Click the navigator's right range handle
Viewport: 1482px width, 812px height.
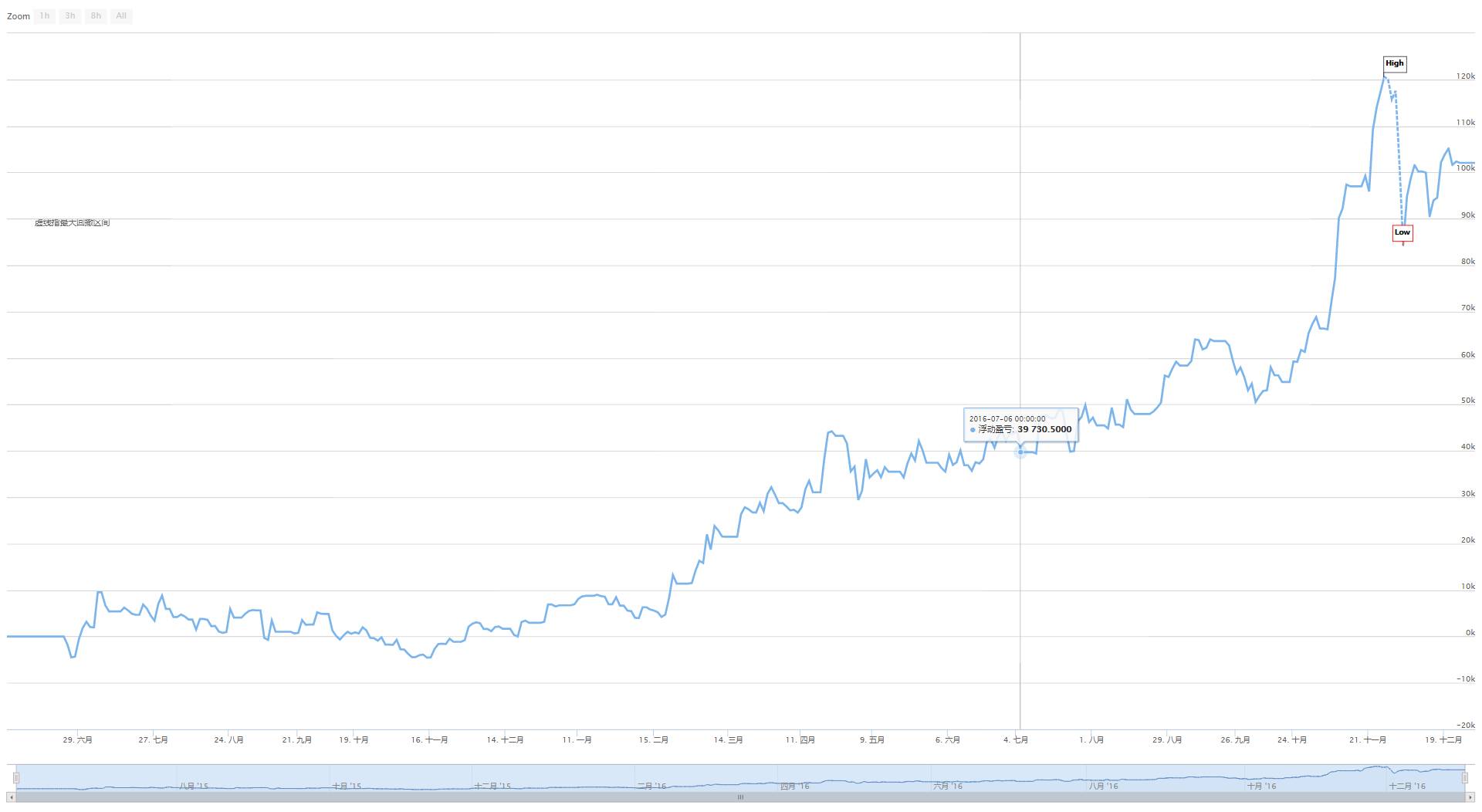[1464, 777]
